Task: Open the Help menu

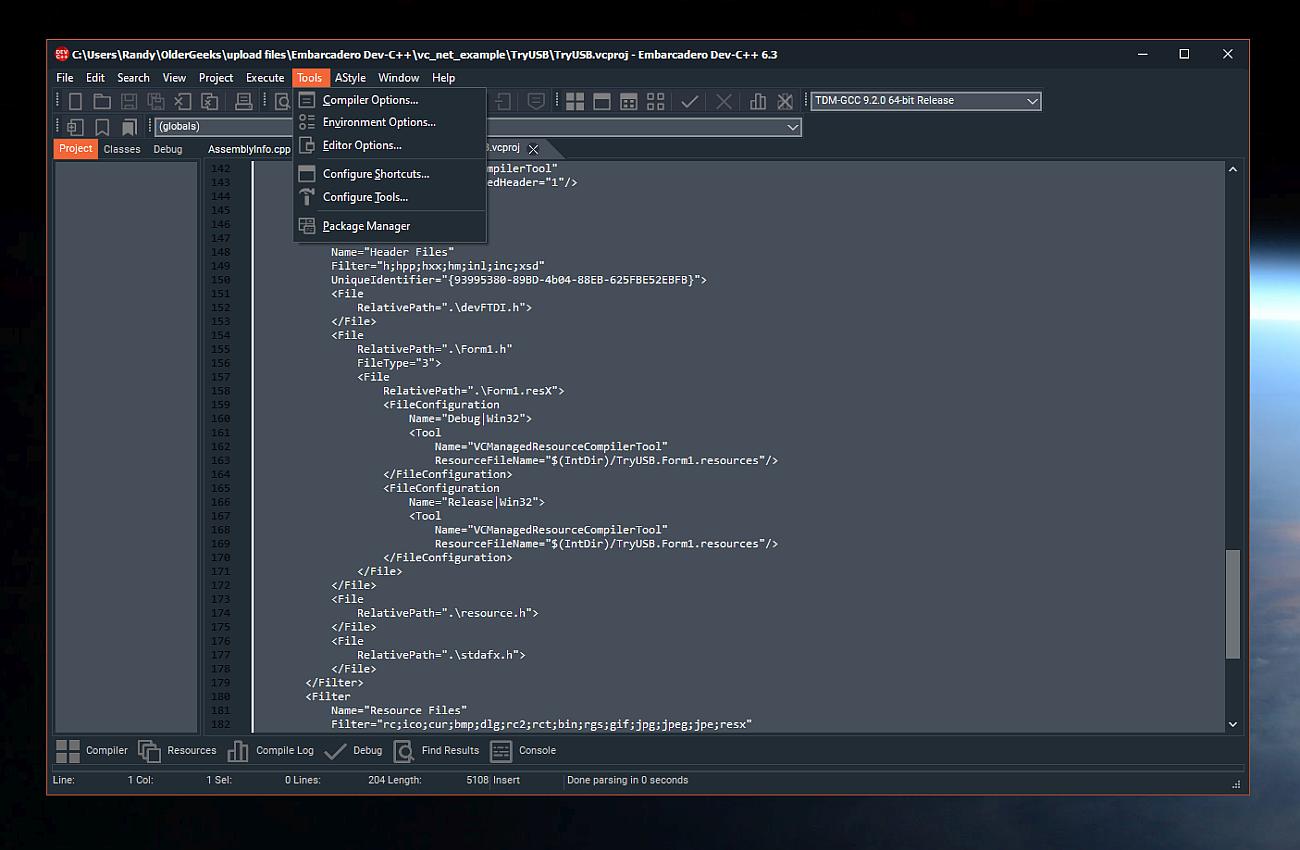Action: 443,78
